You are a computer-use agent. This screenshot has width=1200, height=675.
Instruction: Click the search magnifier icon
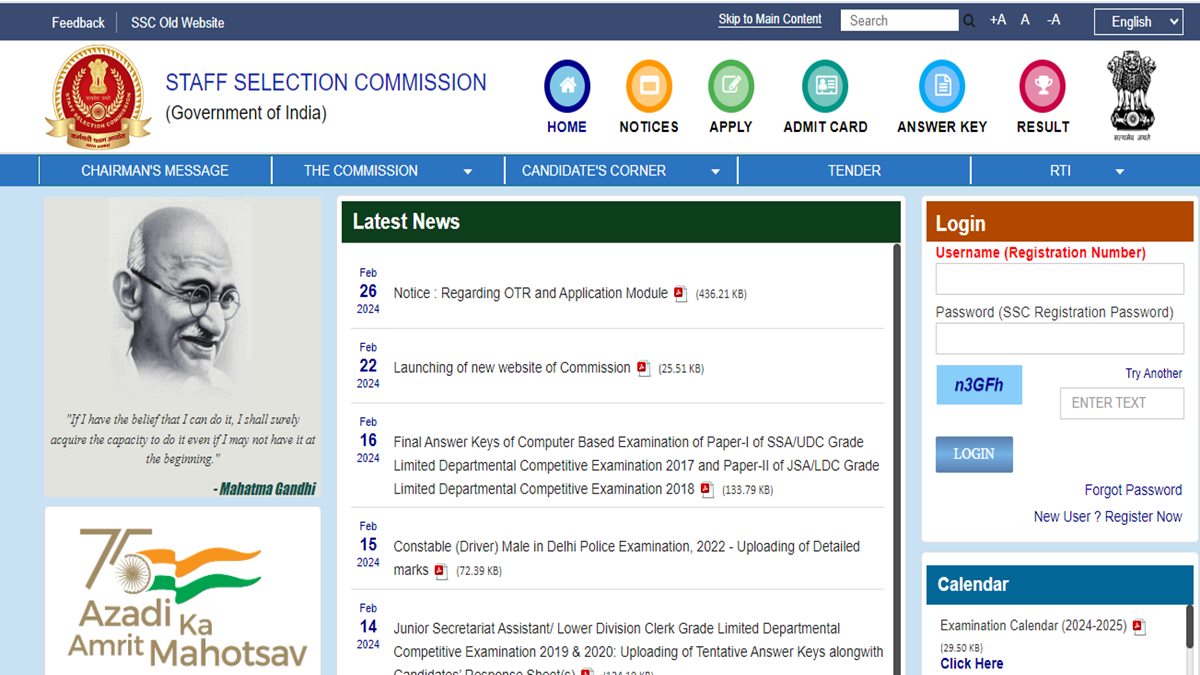coord(968,19)
